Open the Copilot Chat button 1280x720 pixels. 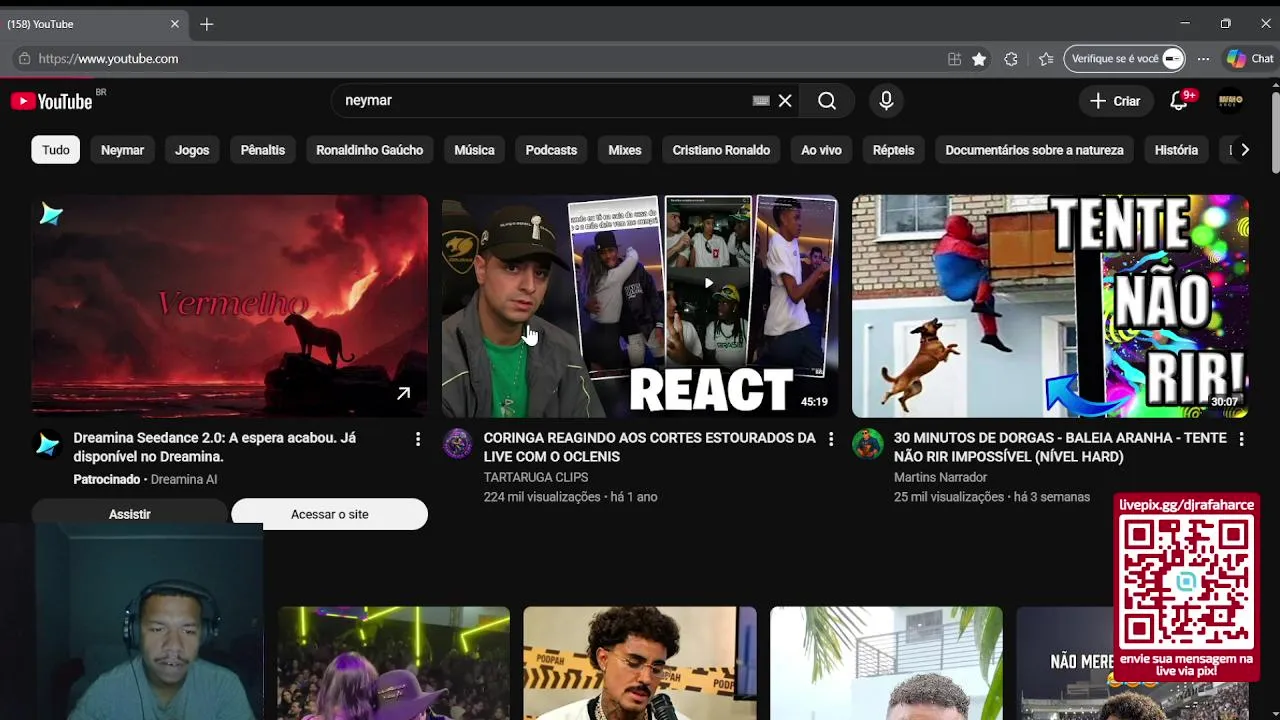click(1250, 59)
